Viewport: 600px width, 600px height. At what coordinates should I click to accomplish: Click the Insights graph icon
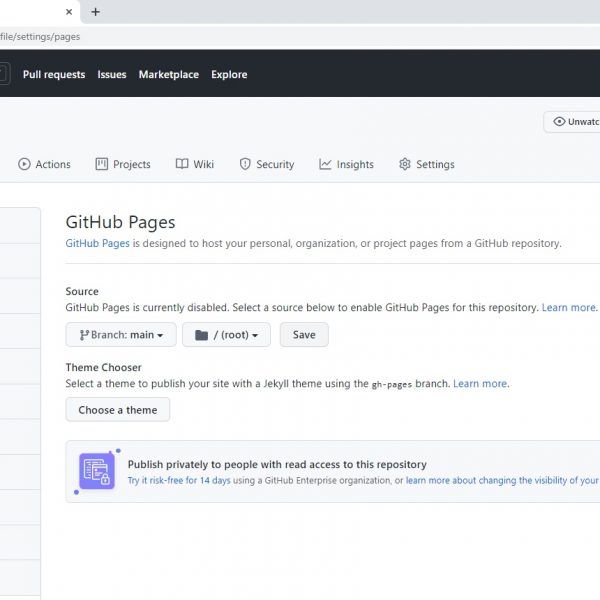coord(325,164)
